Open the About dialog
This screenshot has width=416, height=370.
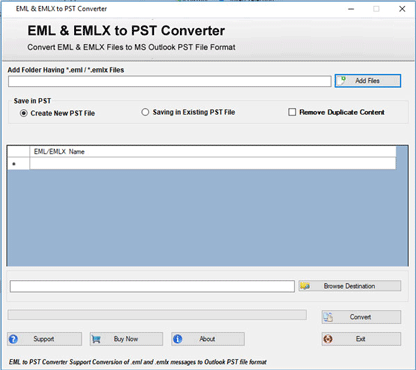(x=208, y=339)
